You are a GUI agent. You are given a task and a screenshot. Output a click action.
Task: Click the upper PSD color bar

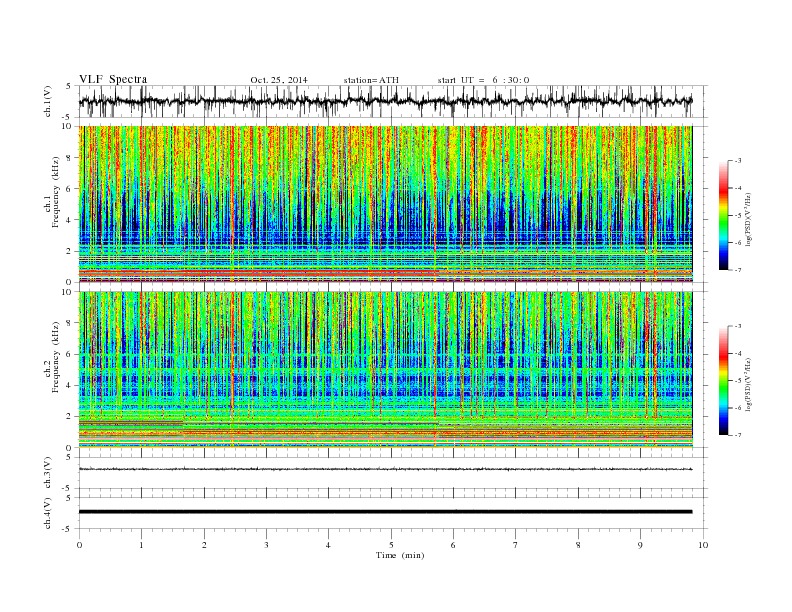pos(723,215)
